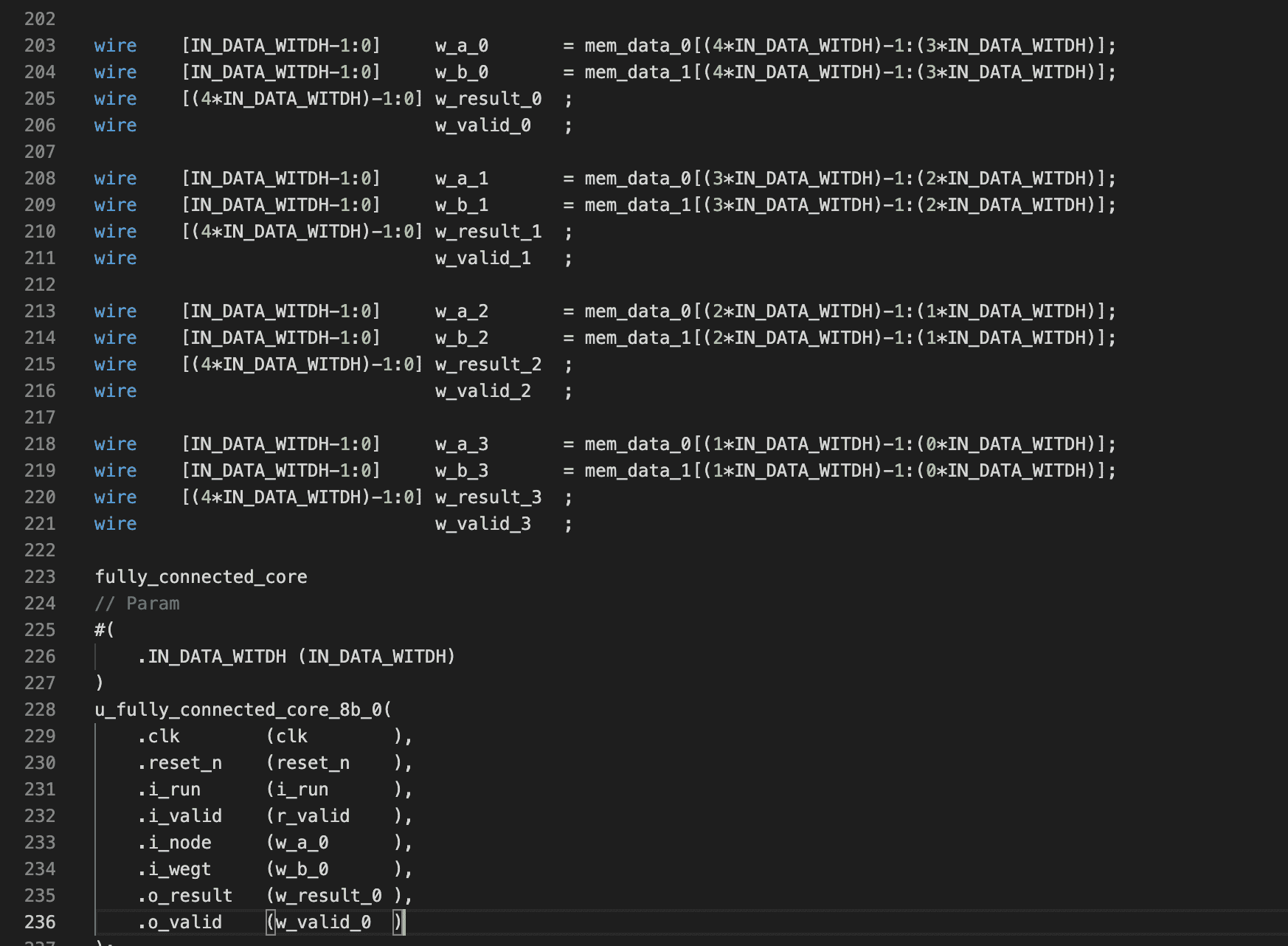Click the .o_result port name
Image resolution: width=1288 pixels, height=946 pixels.
185,896
